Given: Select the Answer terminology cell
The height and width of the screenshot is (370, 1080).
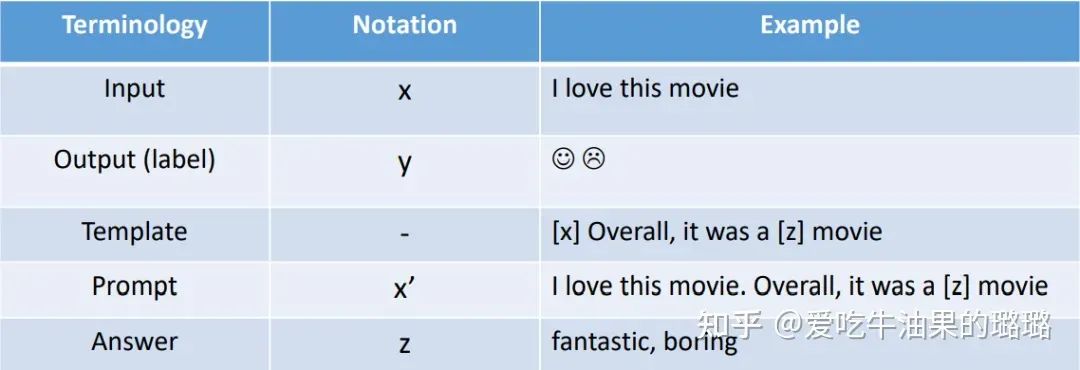Looking at the screenshot, I should [134, 342].
